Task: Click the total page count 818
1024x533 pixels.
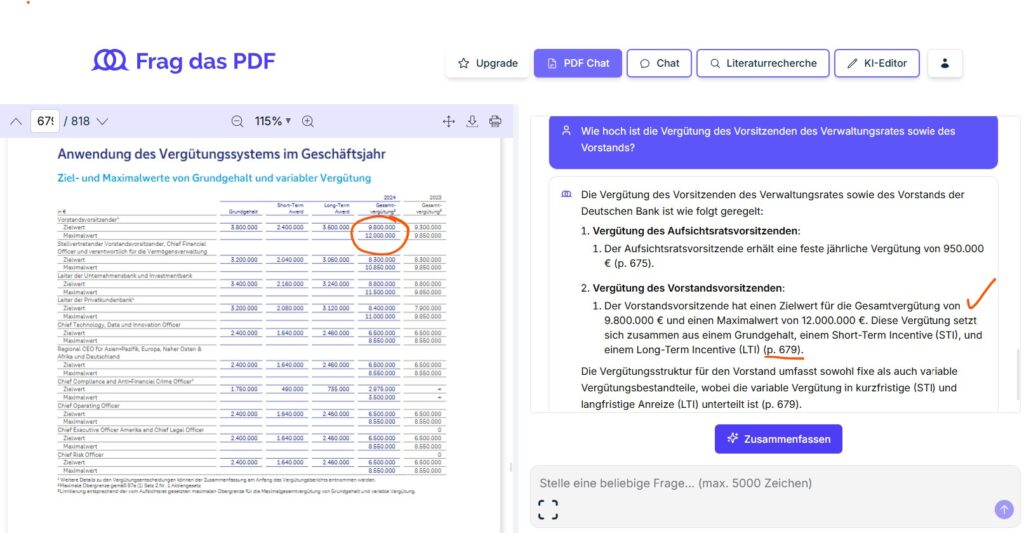Action: [x=80, y=121]
